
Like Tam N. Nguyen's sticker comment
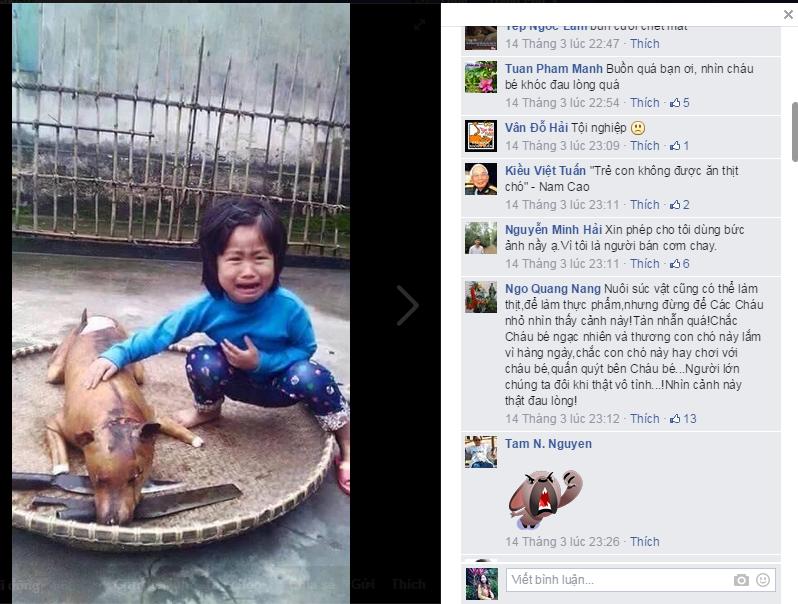[644, 542]
